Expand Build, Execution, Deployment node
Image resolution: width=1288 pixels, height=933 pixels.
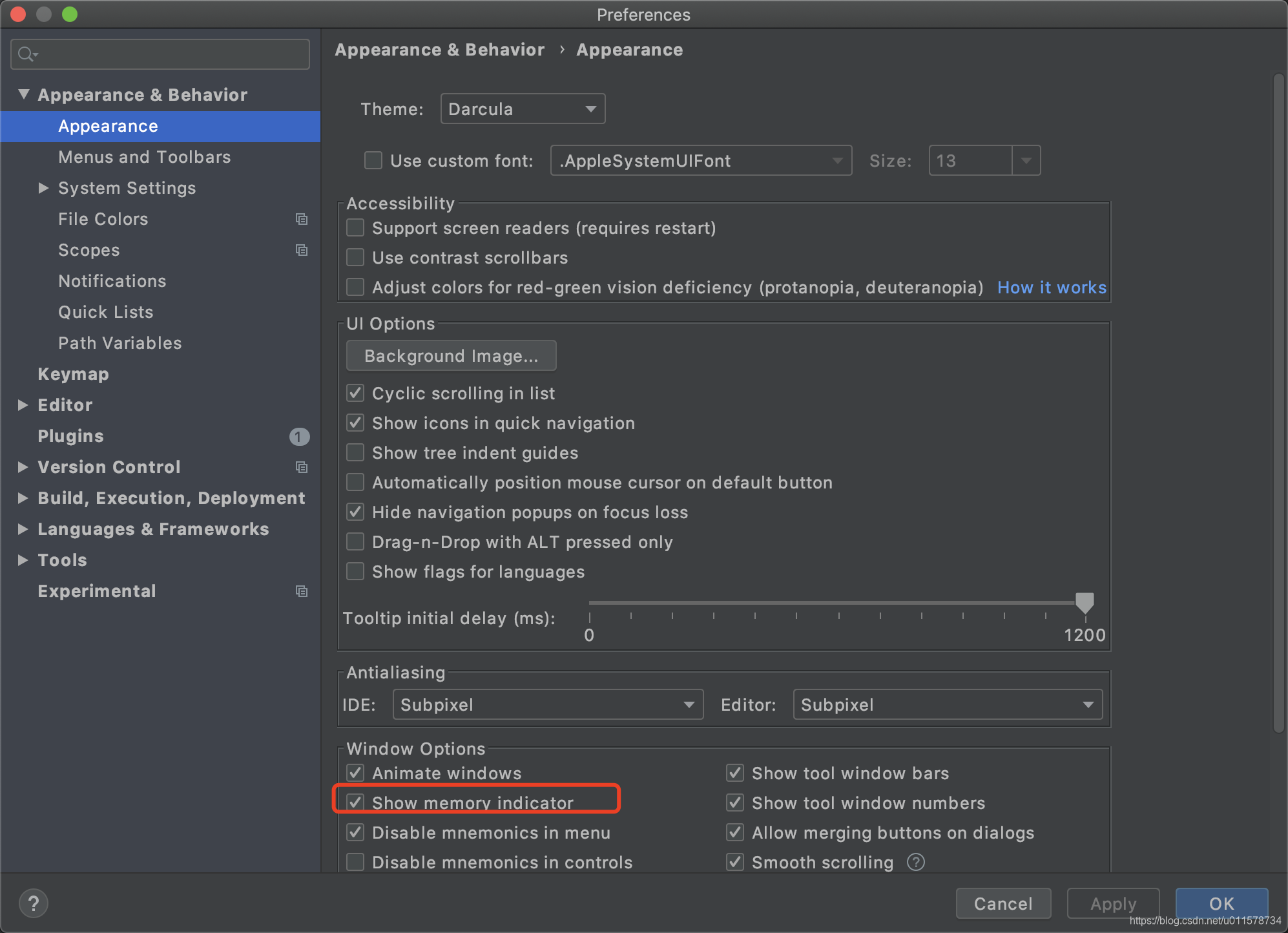[x=23, y=498]
